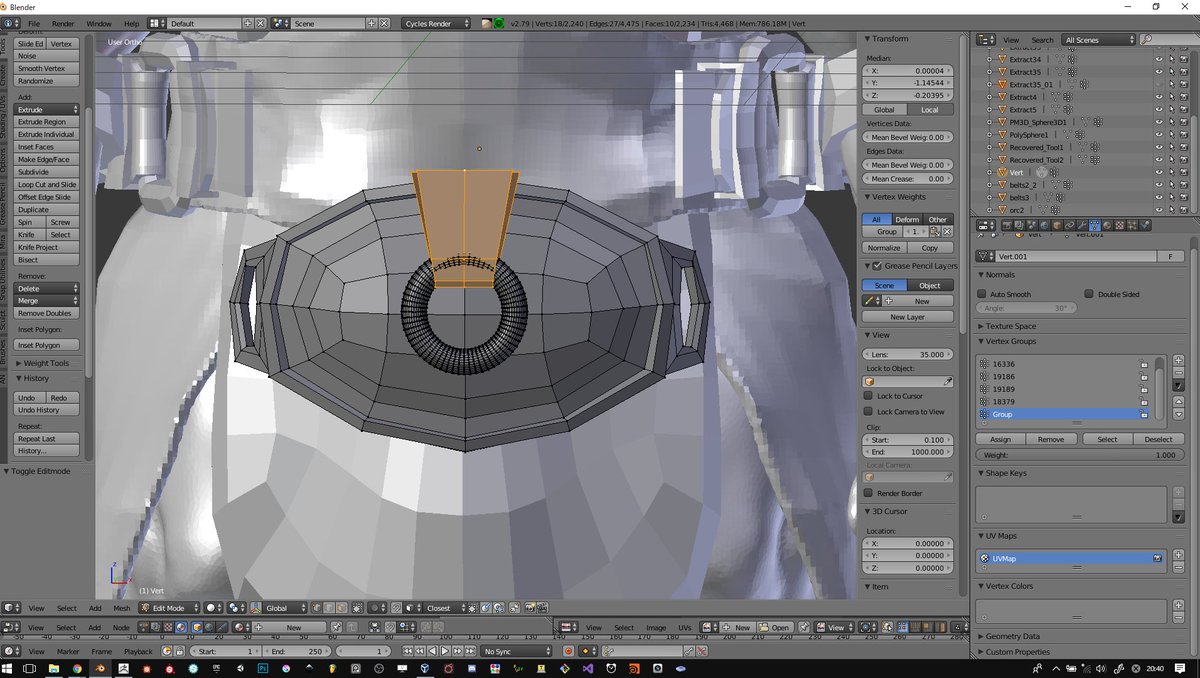
Task: Click the UV editor pin image icon
Action: (x=803, y=627)
